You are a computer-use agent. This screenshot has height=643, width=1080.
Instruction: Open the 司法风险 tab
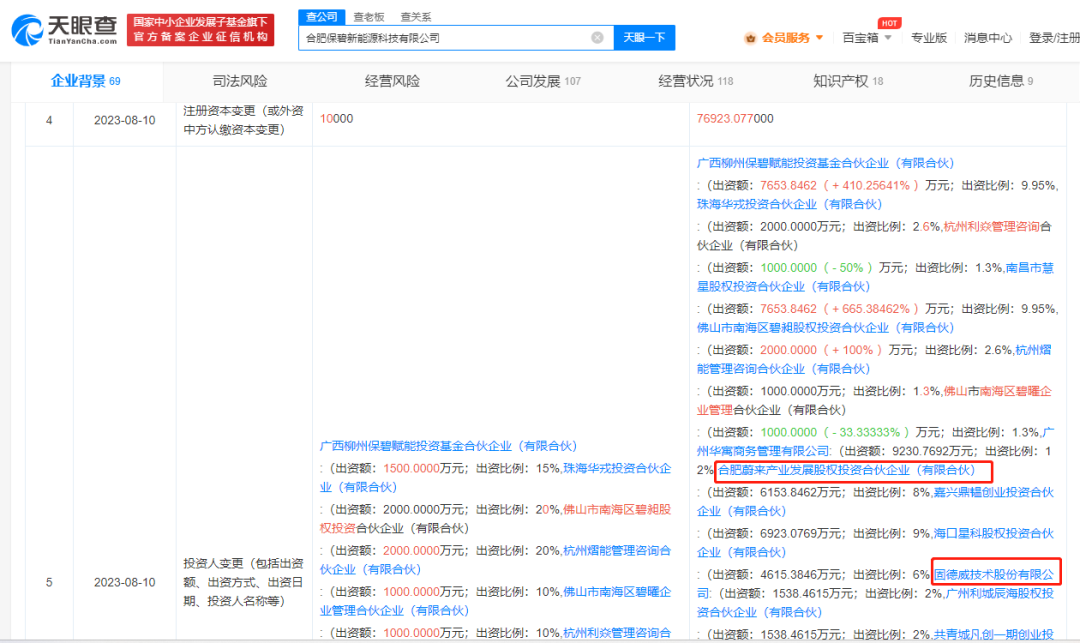click(240, 81)
